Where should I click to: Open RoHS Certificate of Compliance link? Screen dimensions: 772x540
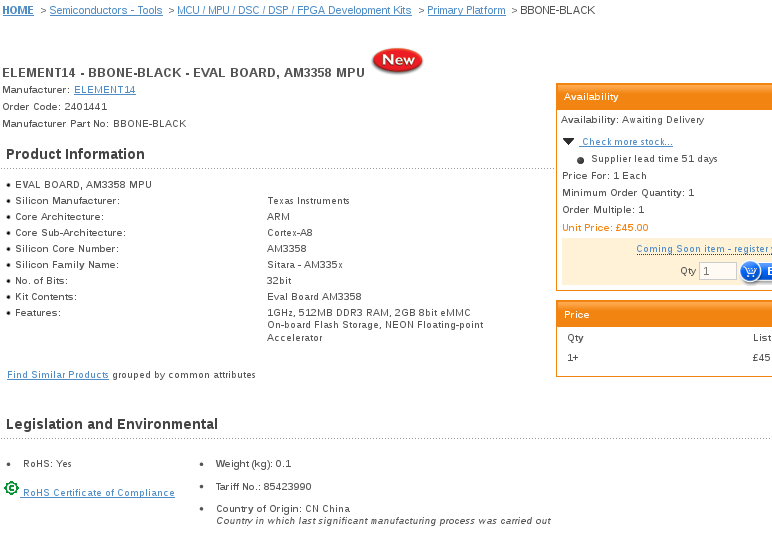pos(99,493)
